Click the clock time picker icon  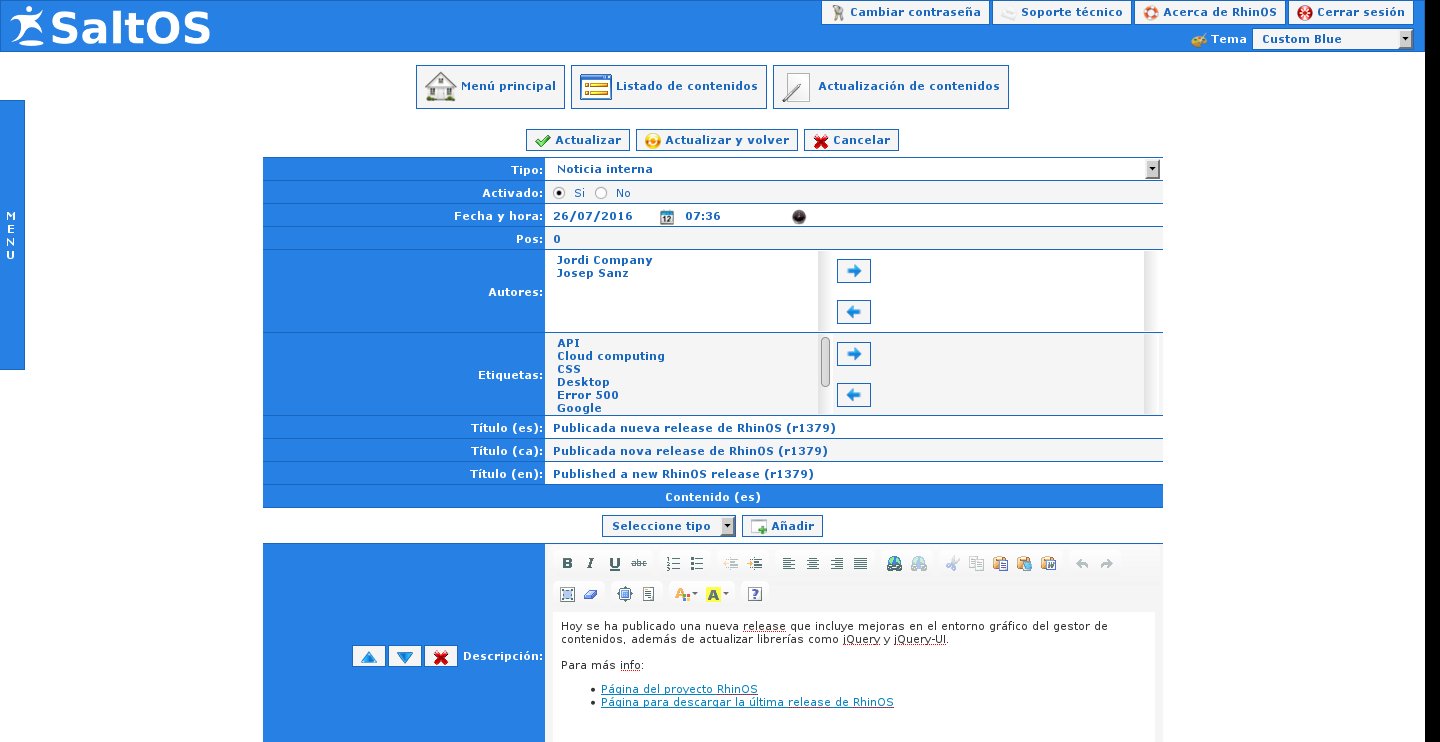coord(799,217)
